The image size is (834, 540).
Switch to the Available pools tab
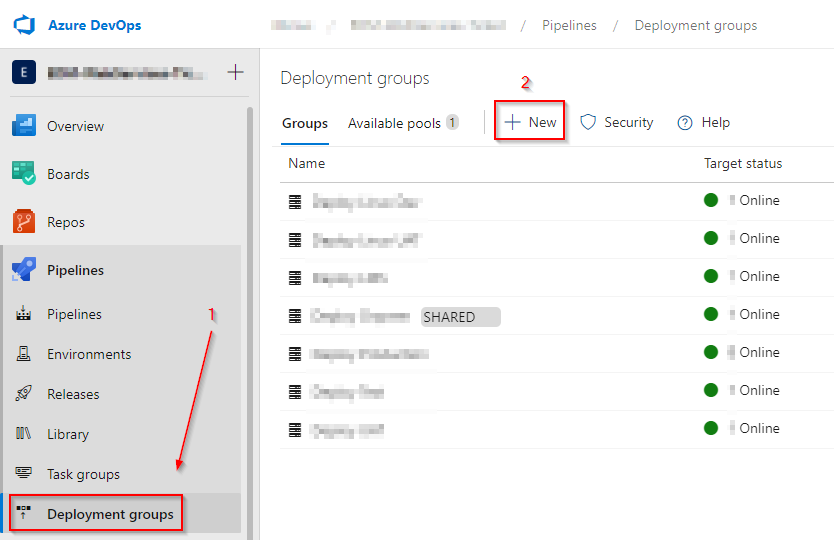(394, 123)
